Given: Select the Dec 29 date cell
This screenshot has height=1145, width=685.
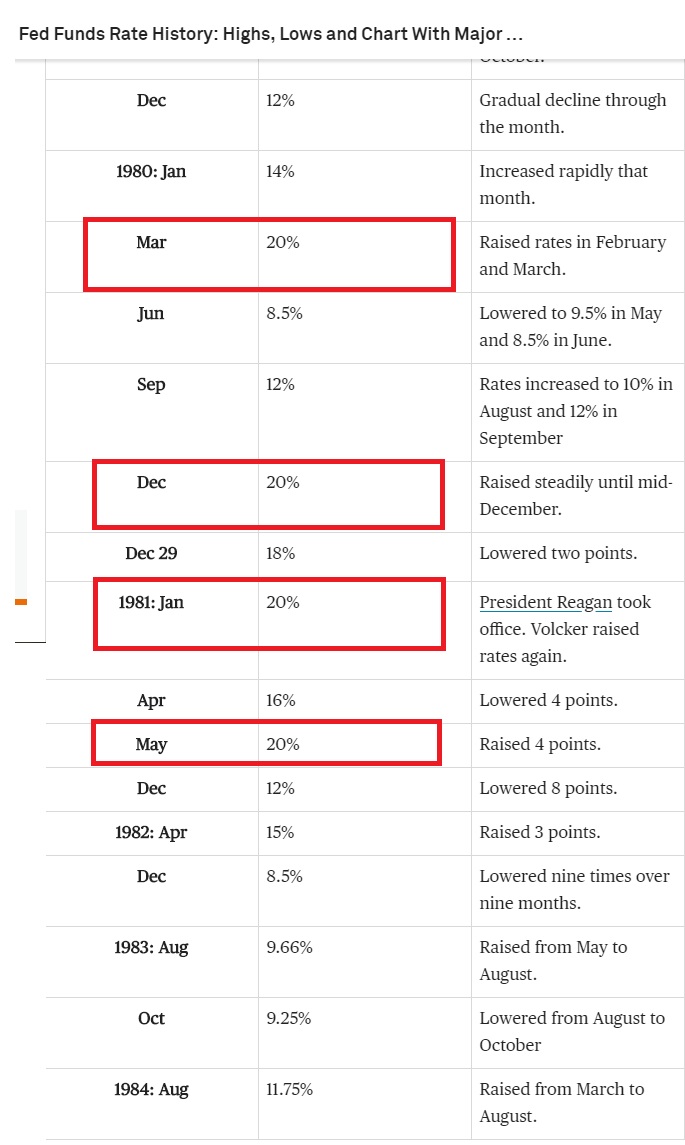Looking at the screenshot, I should pyautogui.click(x=151, y=554).
